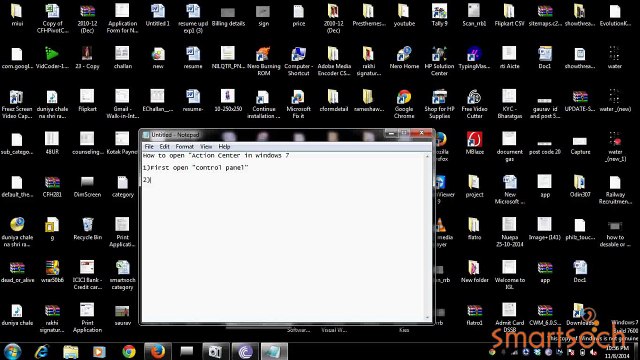Select the post code 20 icon
Viewport: 640px width, 360px height.
[x=545, y=144]
